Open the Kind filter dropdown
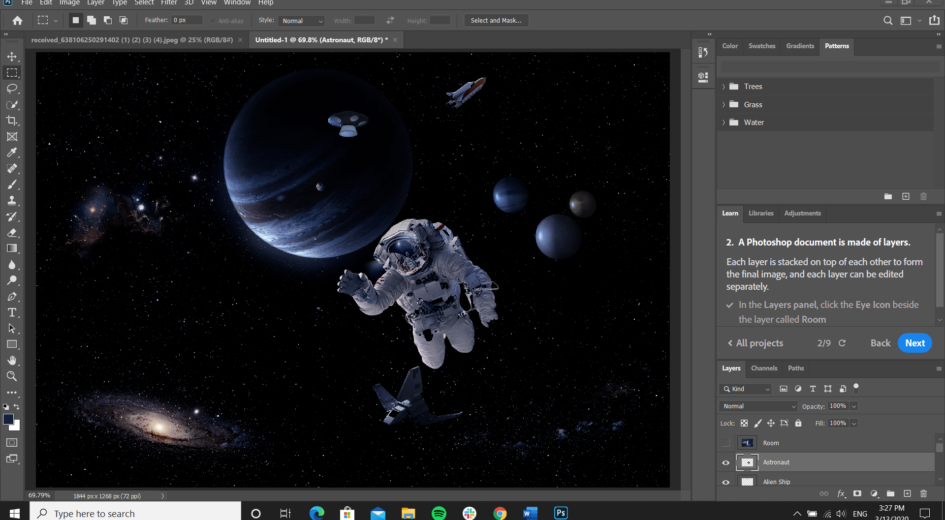Viewport: 945px width, 520px height. [746, 389]
